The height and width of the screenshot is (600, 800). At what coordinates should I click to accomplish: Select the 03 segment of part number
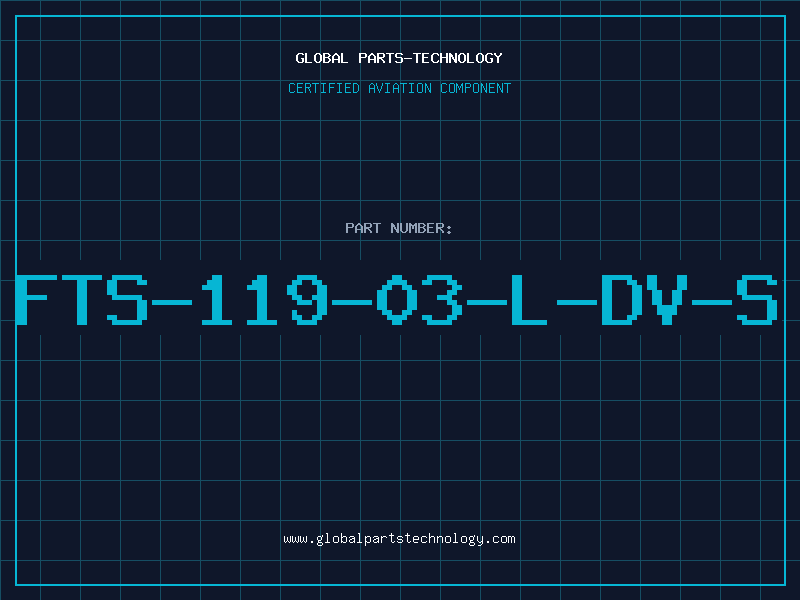pos(419,300)
